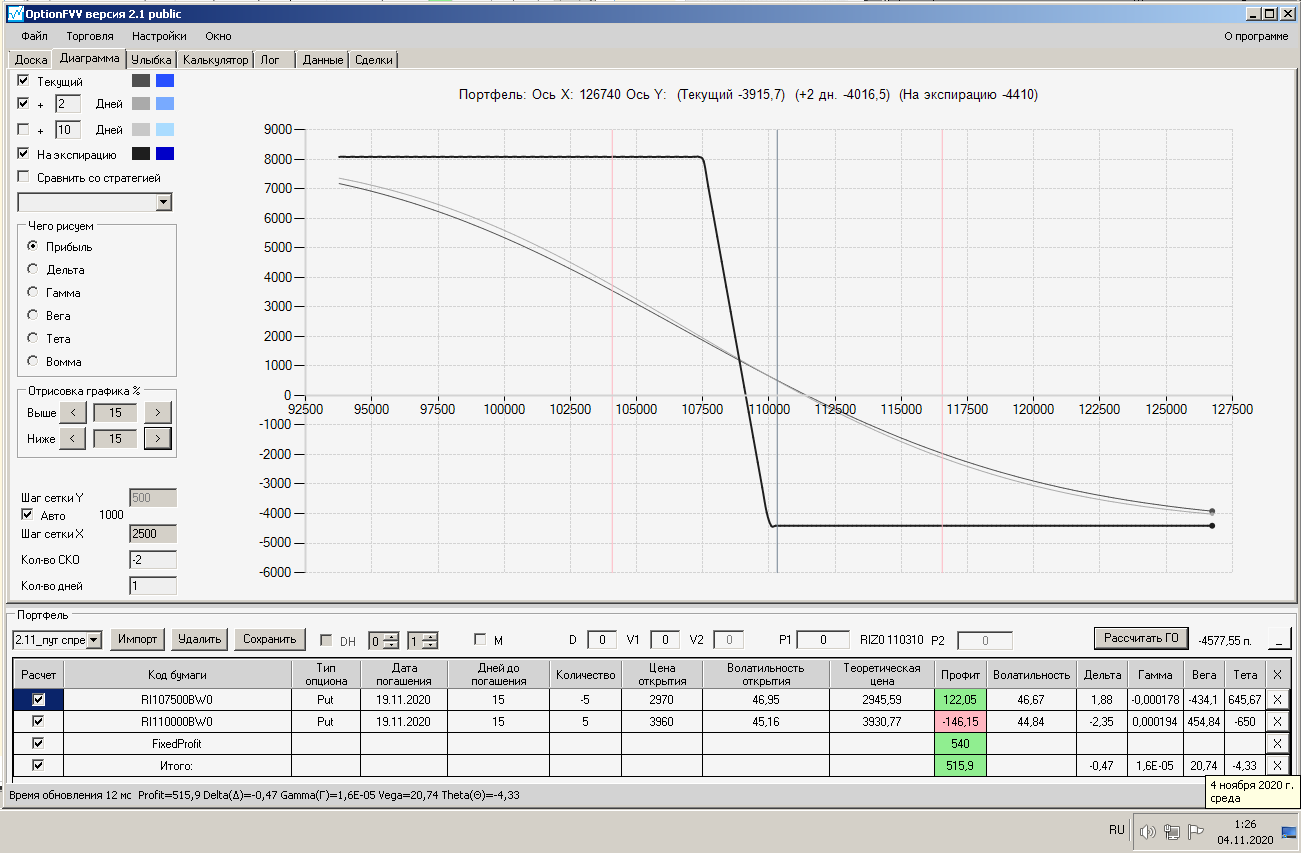Screen dimensions: 1301x853
Task: Toggle the Текущий curve checkbox
Action: pos(24,80)
